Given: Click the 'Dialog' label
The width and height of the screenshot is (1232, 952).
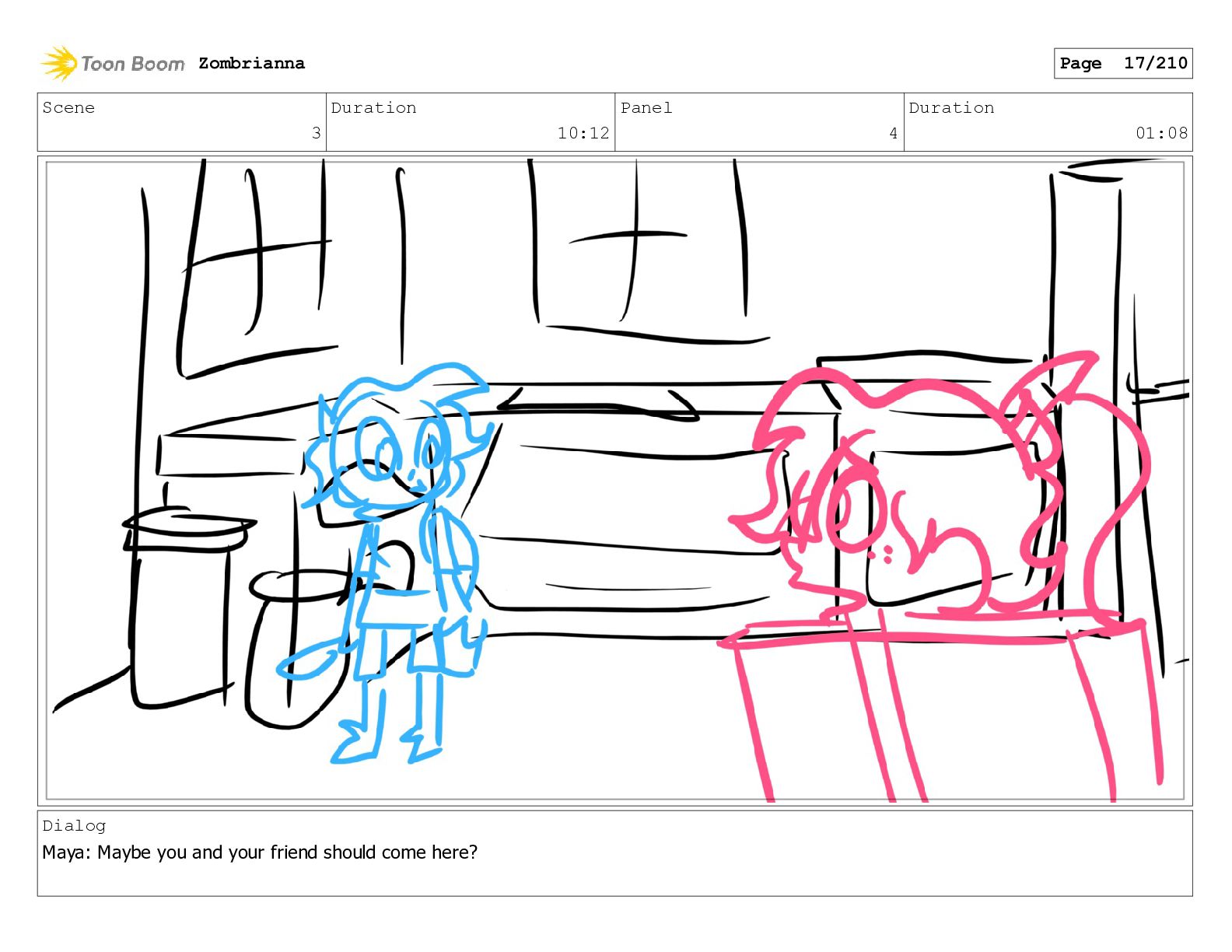Looking at the screenshot, I should [74, 825].
